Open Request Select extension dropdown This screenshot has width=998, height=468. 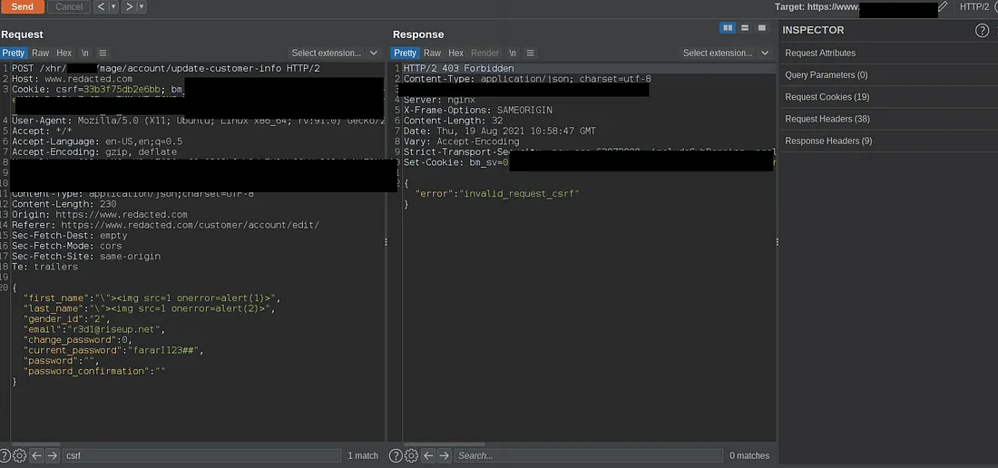[334, 53]
